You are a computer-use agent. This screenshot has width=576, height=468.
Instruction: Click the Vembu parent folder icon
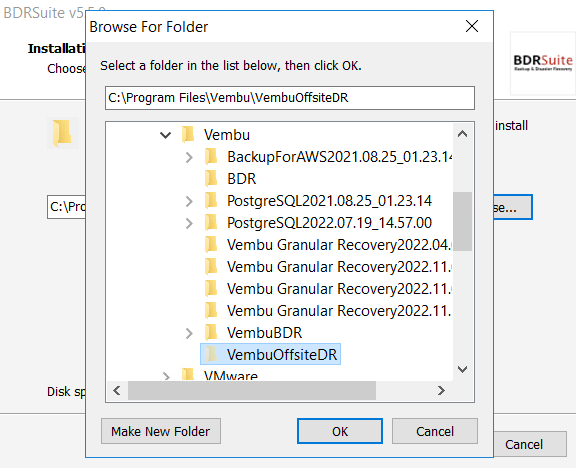(188, 134)
